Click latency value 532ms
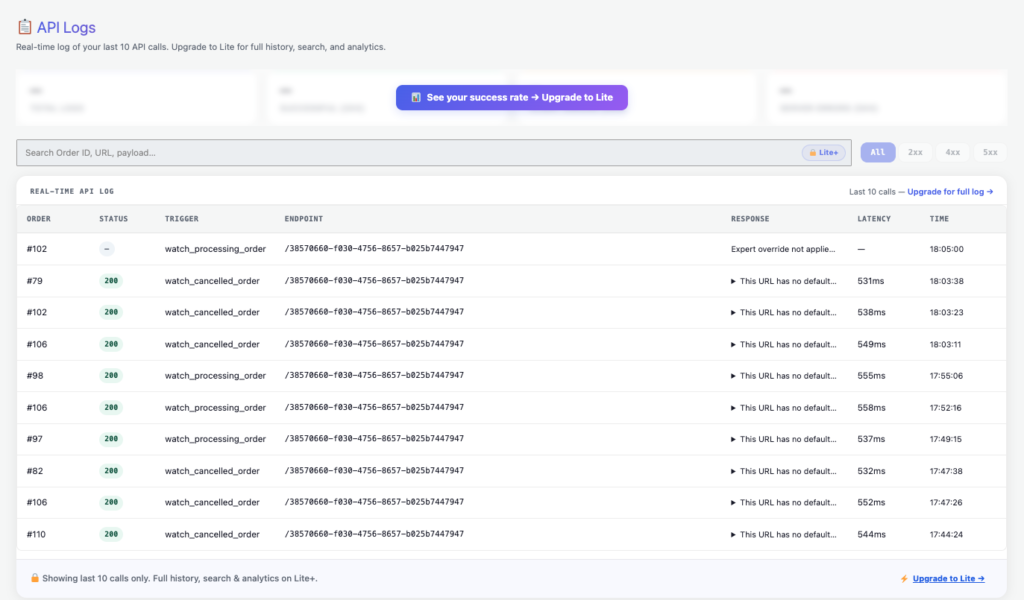Image resolution: width=1024 pixels, height=600 pixels. (x=871, y=471)
